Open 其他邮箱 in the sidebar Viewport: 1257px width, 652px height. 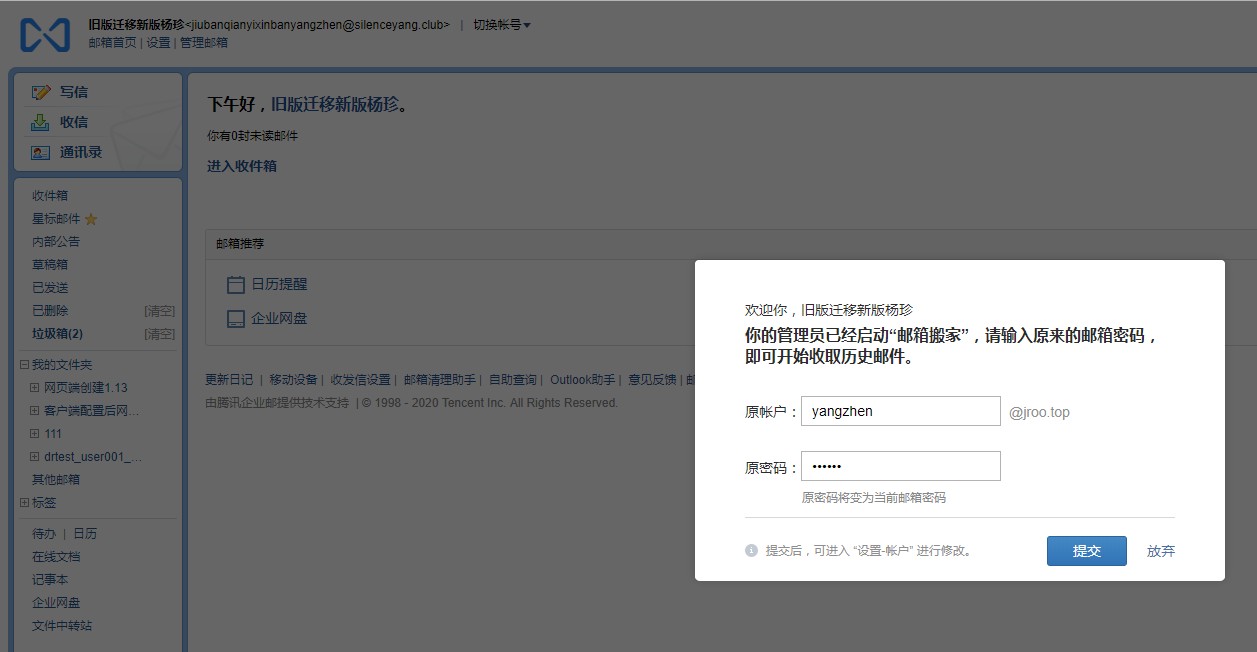click(56, 480)
